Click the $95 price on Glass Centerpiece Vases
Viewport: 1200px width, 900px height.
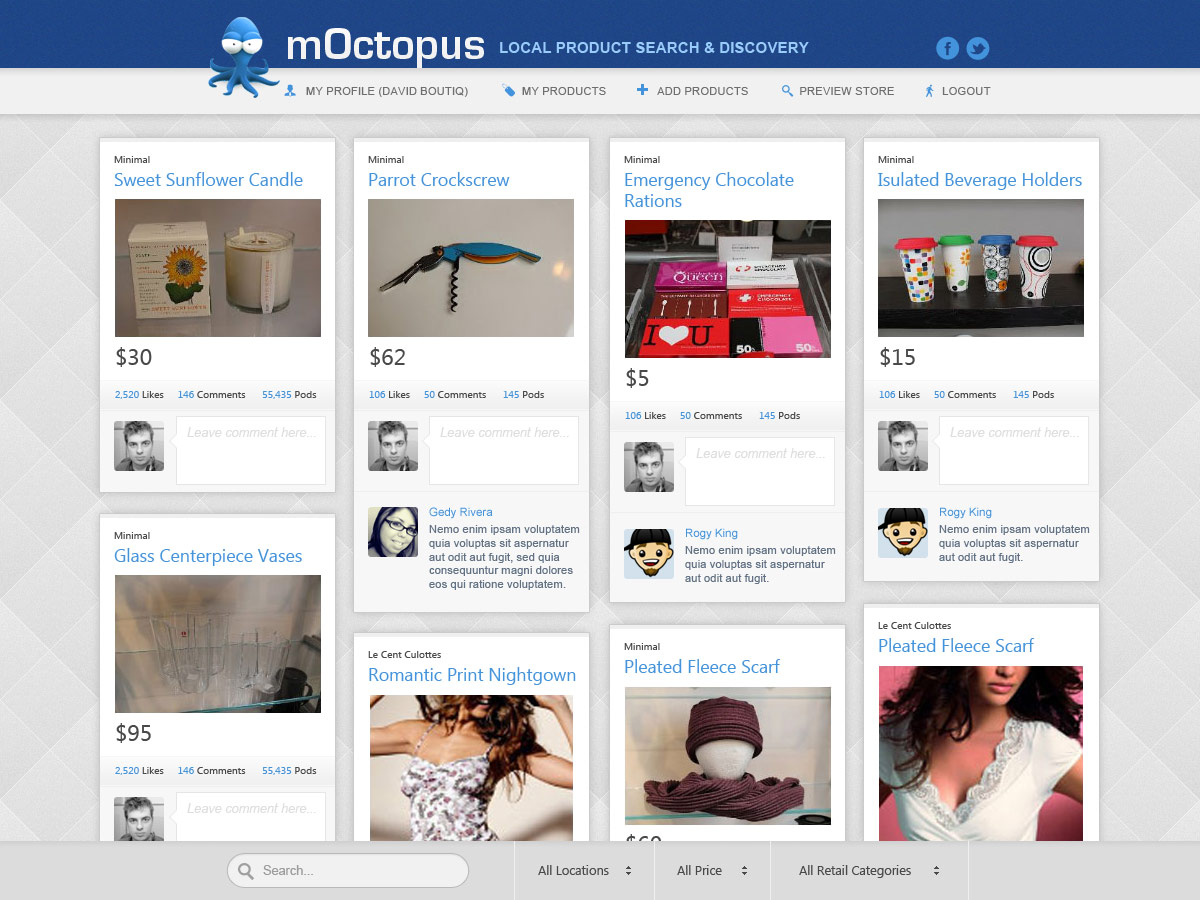pyautogui.click(x=133, y=734)
